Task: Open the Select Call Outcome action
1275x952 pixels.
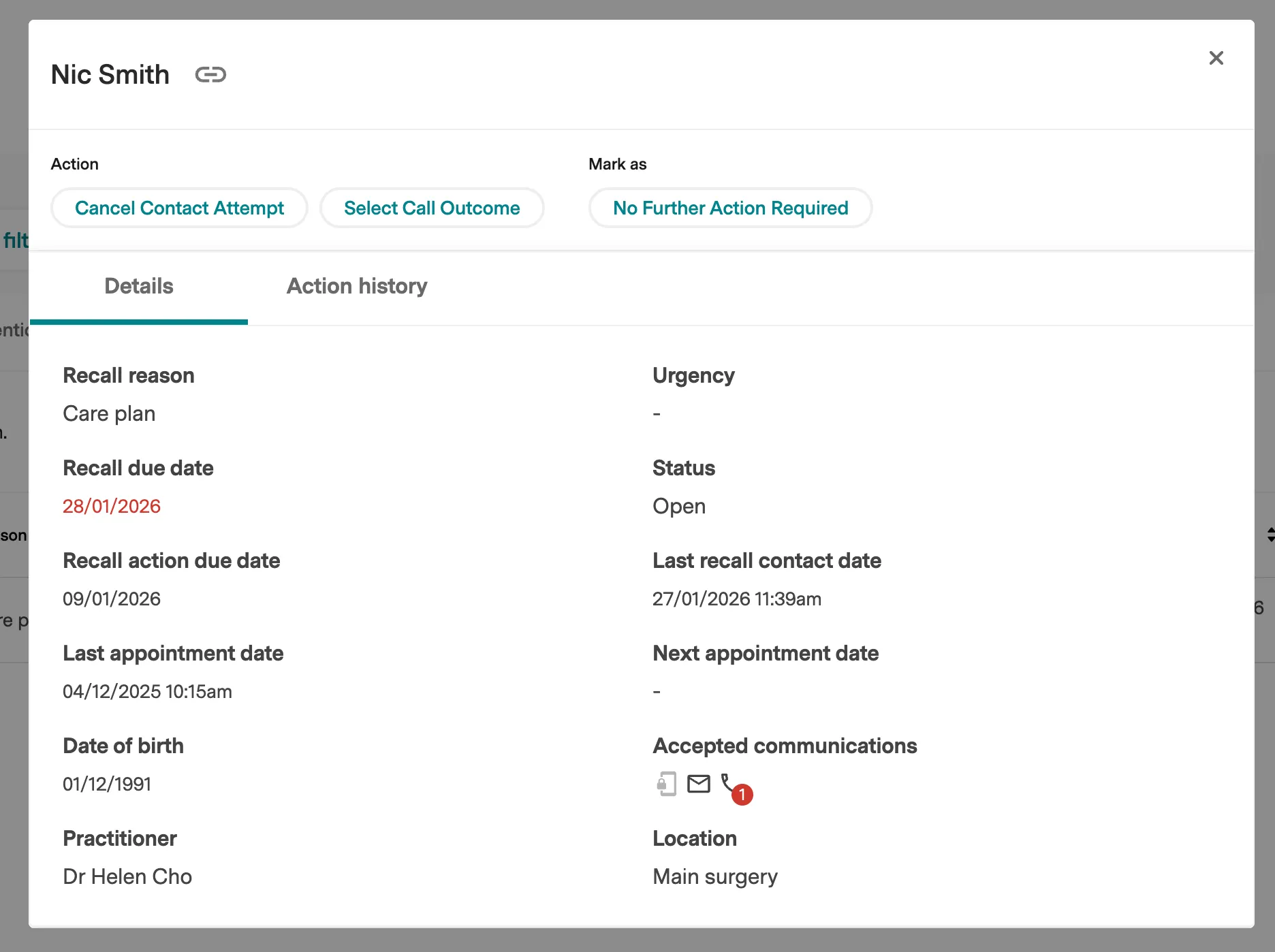Action: pos(432,208)
